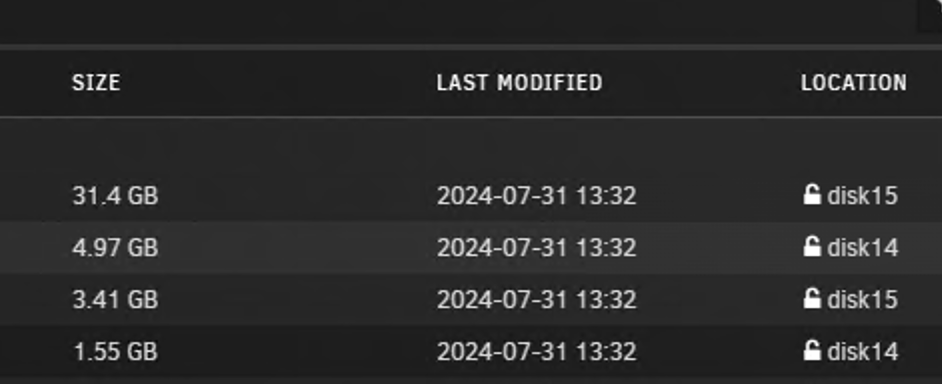Click the open lock icon in the 1.55 GB row
942x384 pixels.
coord(812,350)
